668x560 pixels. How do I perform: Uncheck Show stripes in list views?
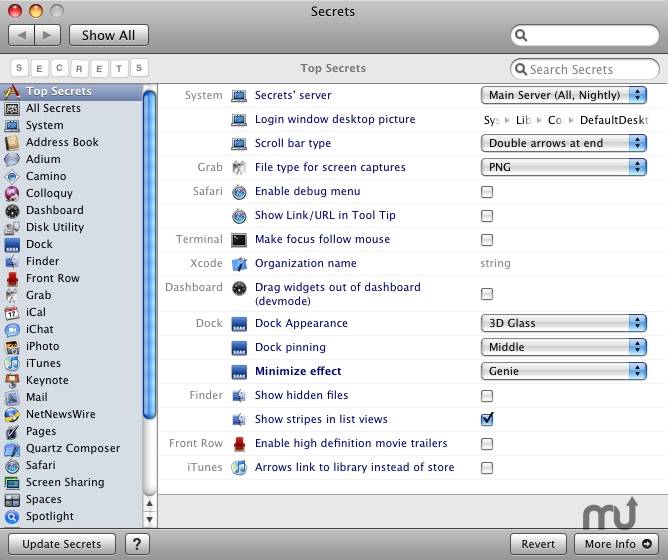(x=487, y=419)
